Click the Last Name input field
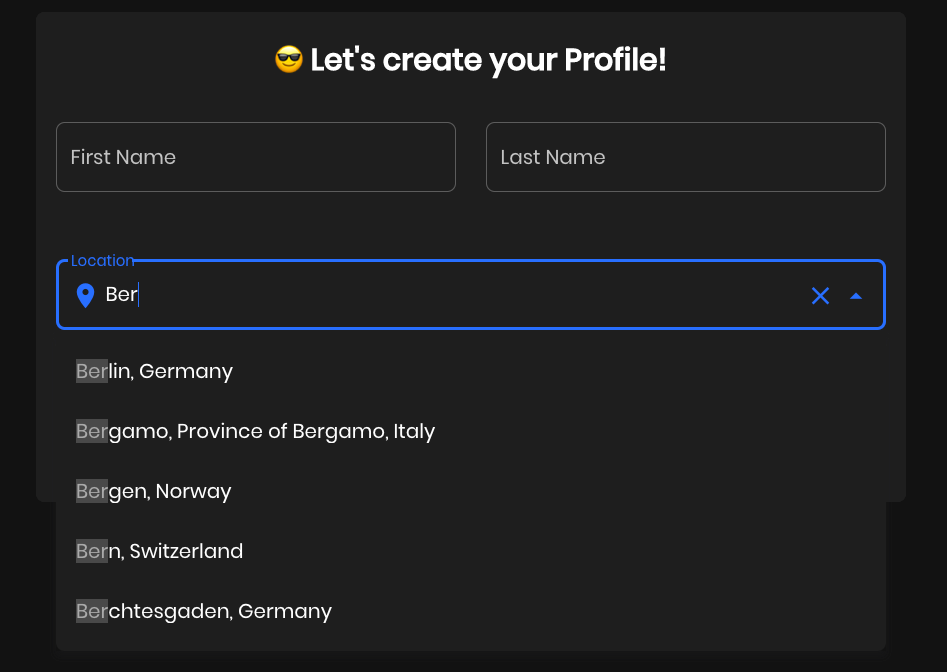The width and height of the screenshot is (947, 672). pos(685,157)
